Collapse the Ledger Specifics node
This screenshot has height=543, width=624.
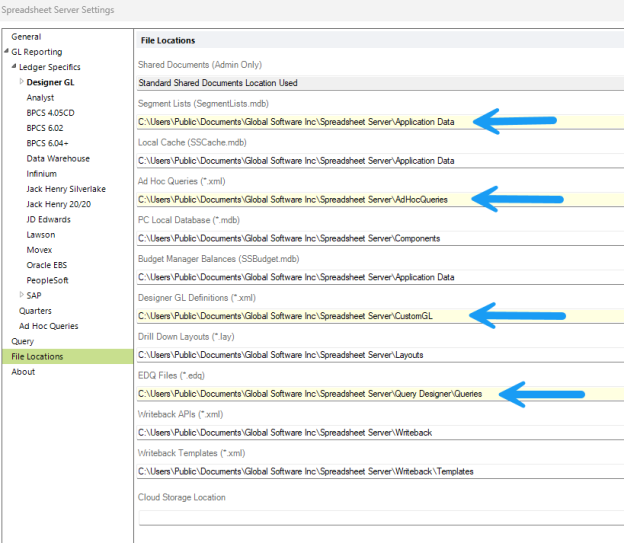point(14,67)
